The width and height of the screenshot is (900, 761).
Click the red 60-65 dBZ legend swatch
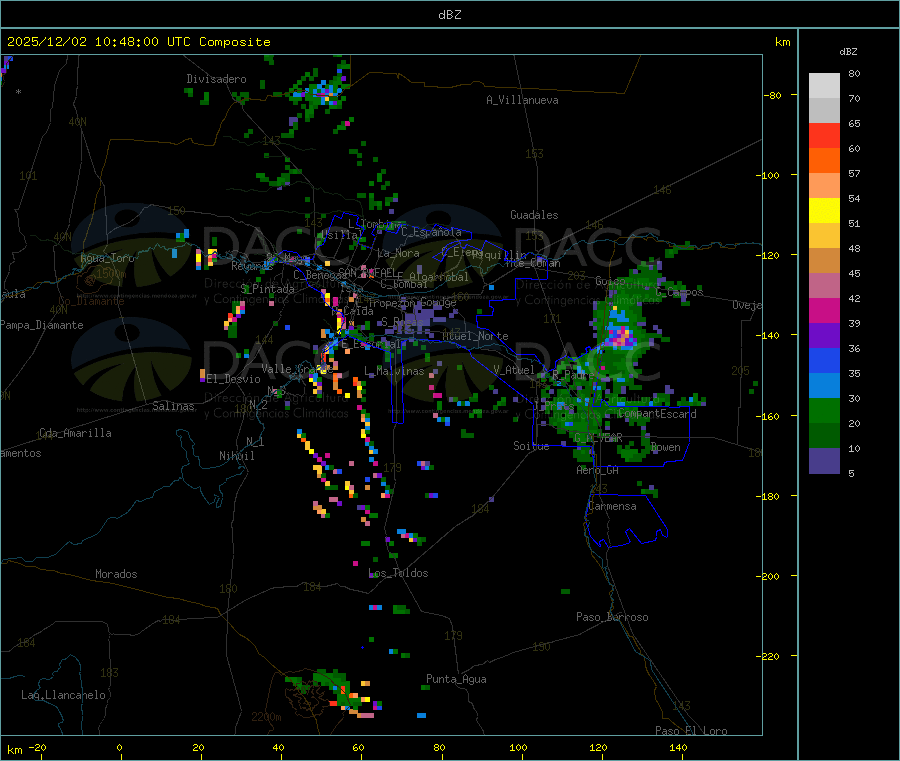824,135
